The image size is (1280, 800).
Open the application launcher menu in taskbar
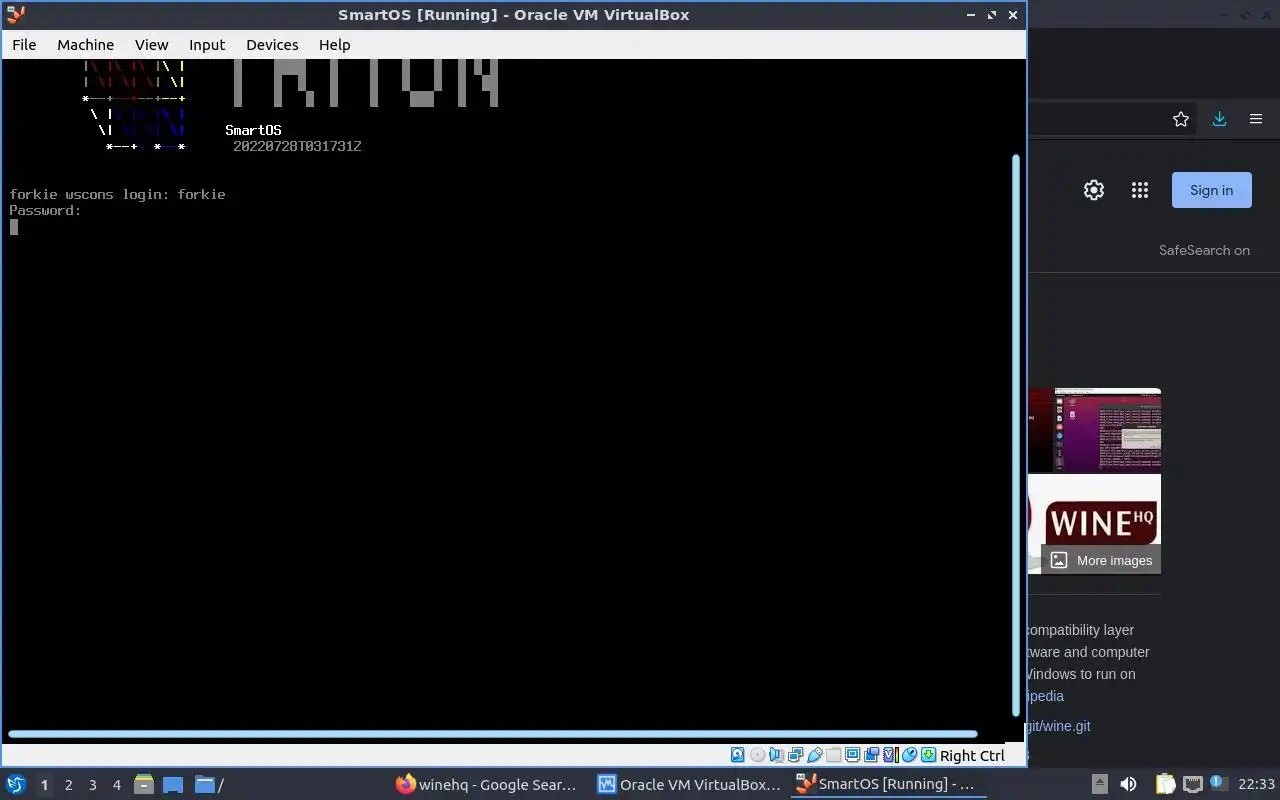[x=16, y=784]
